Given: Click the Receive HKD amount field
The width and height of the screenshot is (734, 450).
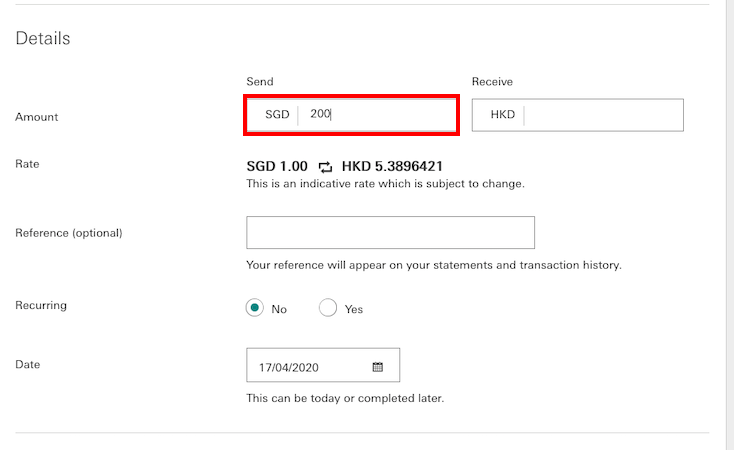Looking at the screenshot, I should [578, 115].
